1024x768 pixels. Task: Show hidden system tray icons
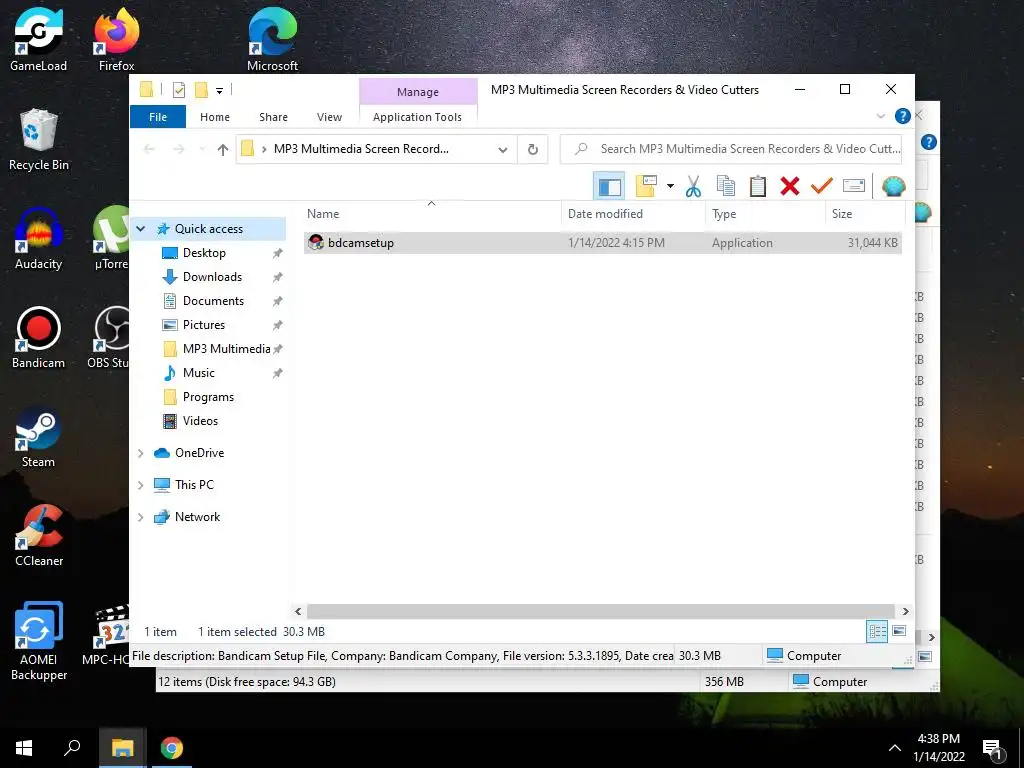(x=895, y=748)
